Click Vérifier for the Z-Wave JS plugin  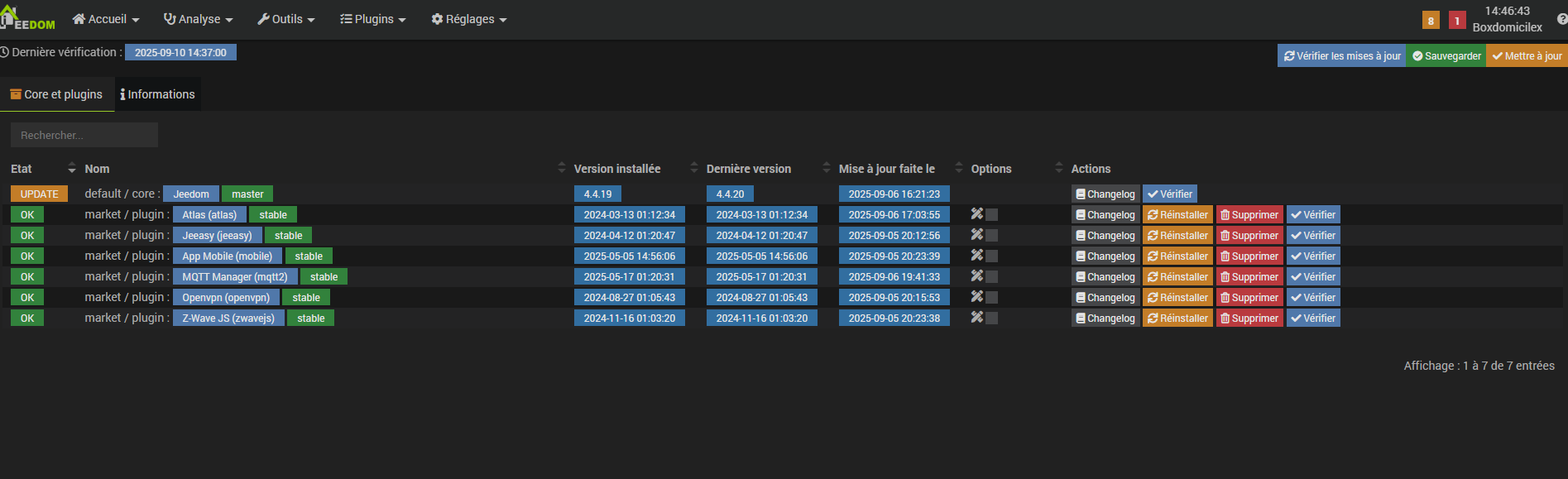[x=1313, y=318]
